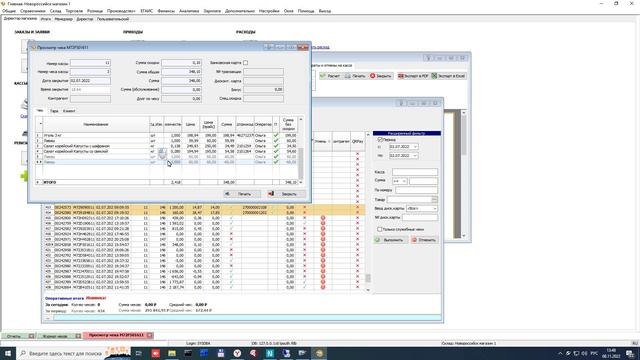This screenshot has width=640, height=360.
Task: Click the Наименование column header
Action: pyautogui.click(x=96, y=124)
